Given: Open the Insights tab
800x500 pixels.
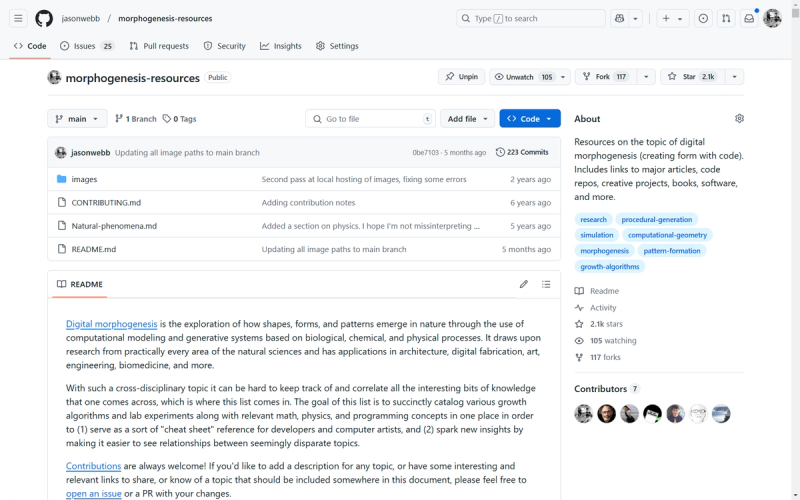Looking at the screenshot, I should click(x=281, y=46).
